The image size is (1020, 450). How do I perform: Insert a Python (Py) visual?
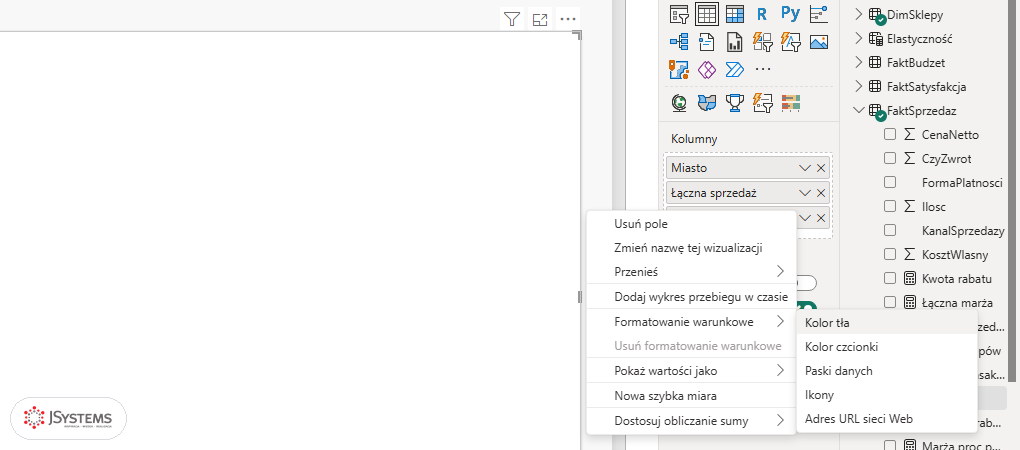click(790, 14)
